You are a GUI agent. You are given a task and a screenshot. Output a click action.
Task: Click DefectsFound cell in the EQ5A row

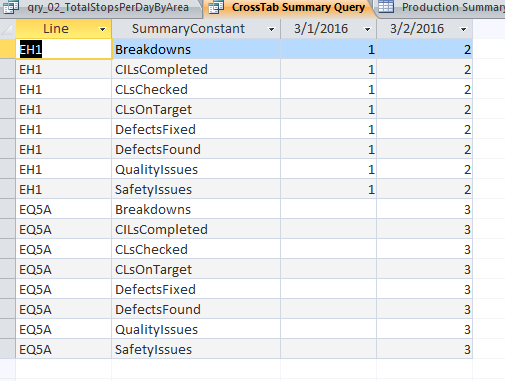click(196, 309)
